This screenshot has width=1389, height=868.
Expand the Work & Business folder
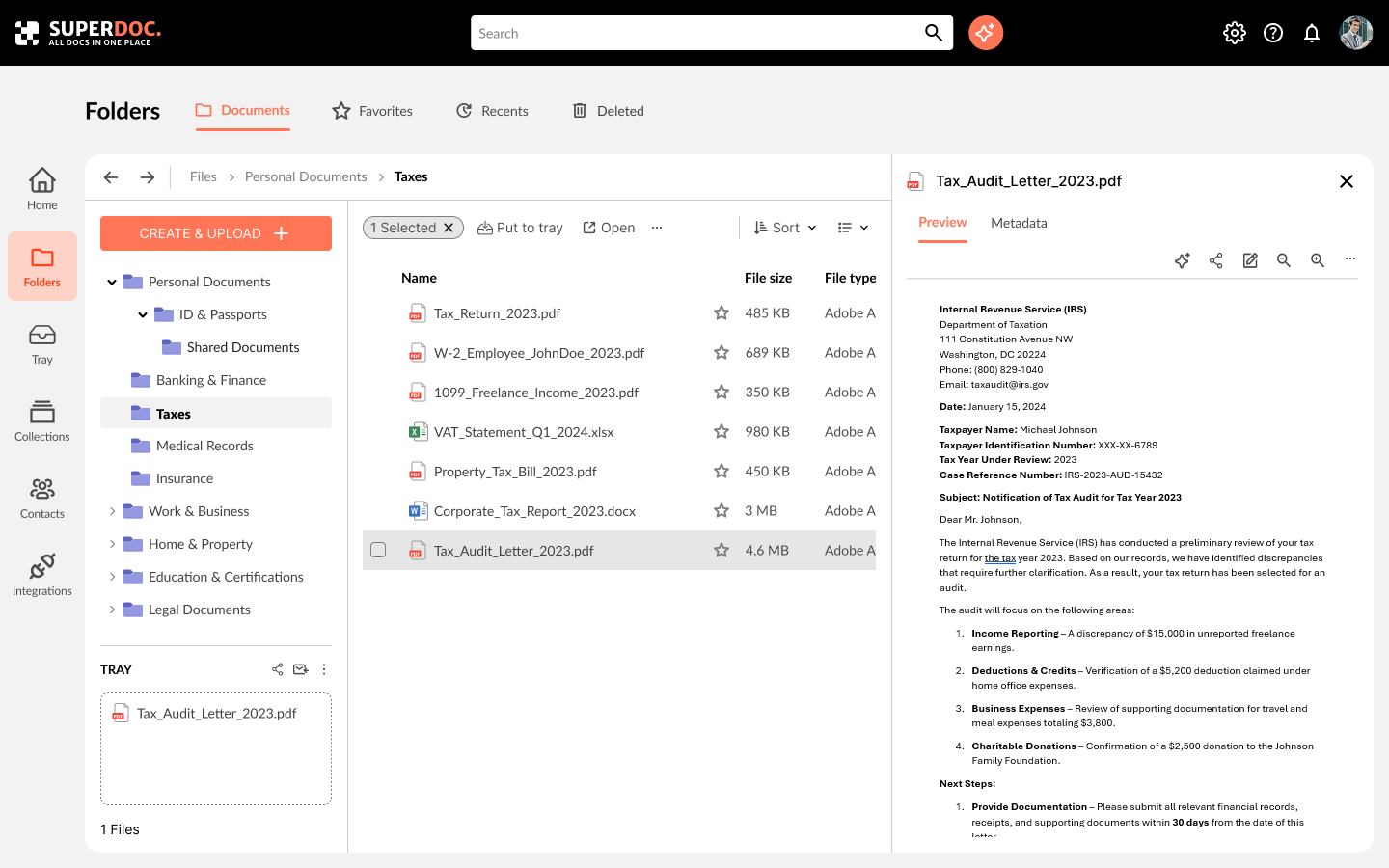[x=112, y=511]
